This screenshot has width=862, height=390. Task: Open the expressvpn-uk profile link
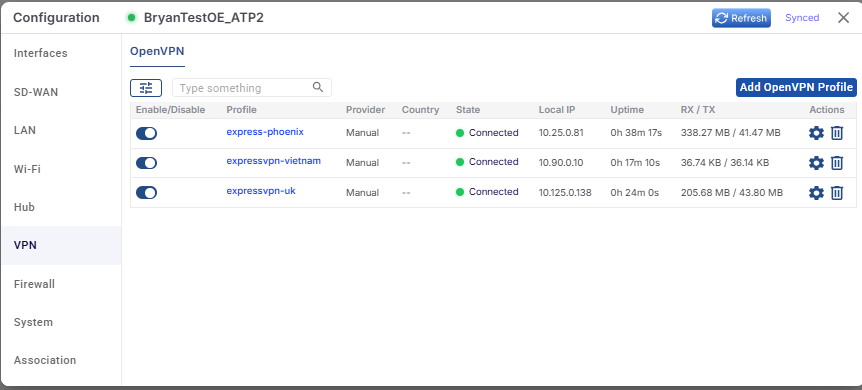point(261,191)
